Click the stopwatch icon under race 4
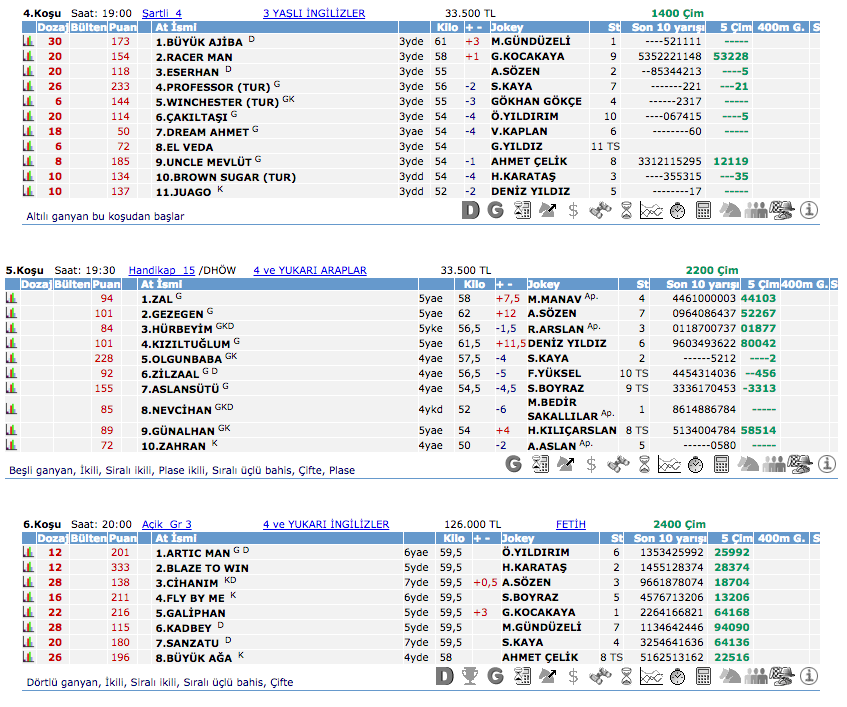The width and height of the screenshot is (847, 707). point(677,210)
